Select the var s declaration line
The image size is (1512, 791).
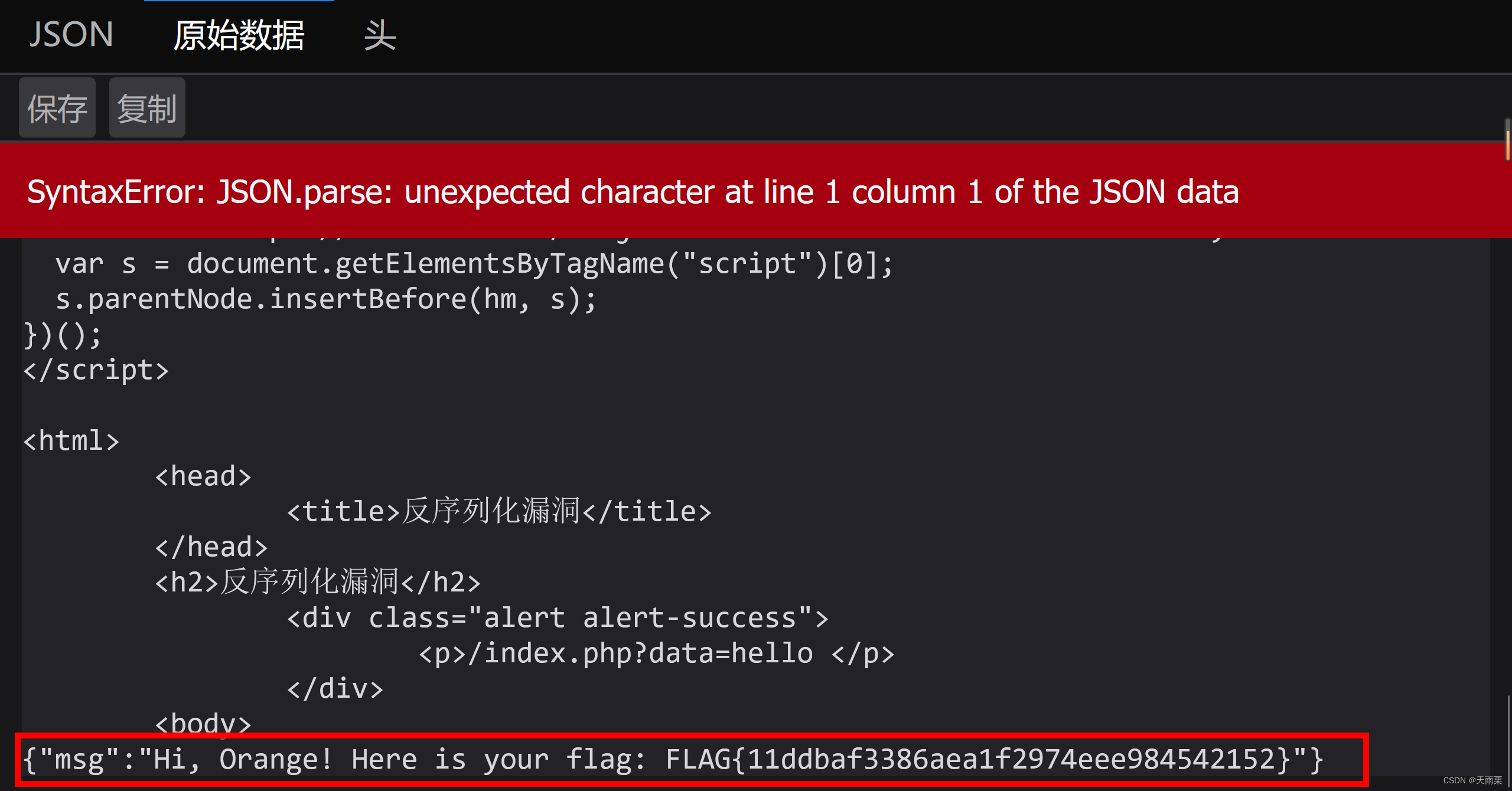[472, 263]
